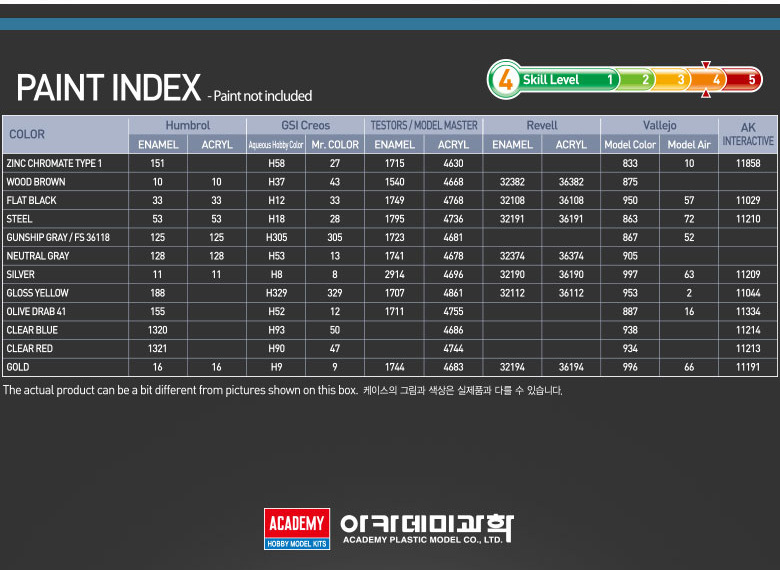Click the 'actual product can be different' disclaimer
This screenshot has width=780, height=570.
pyautogui.click(x=181, y=390)
